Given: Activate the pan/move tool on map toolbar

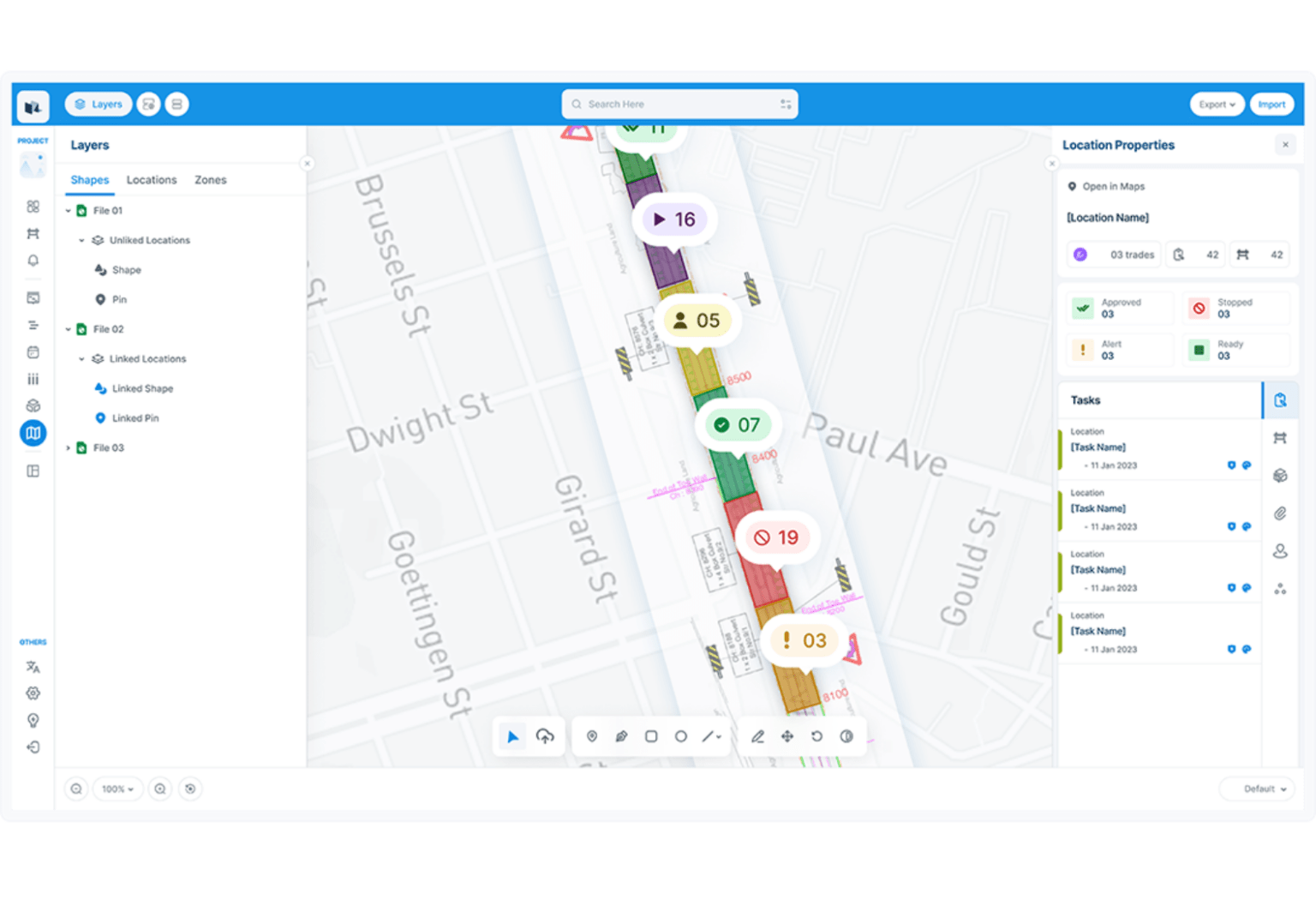Looking at the screenshot, I should (x=787, y=735).
